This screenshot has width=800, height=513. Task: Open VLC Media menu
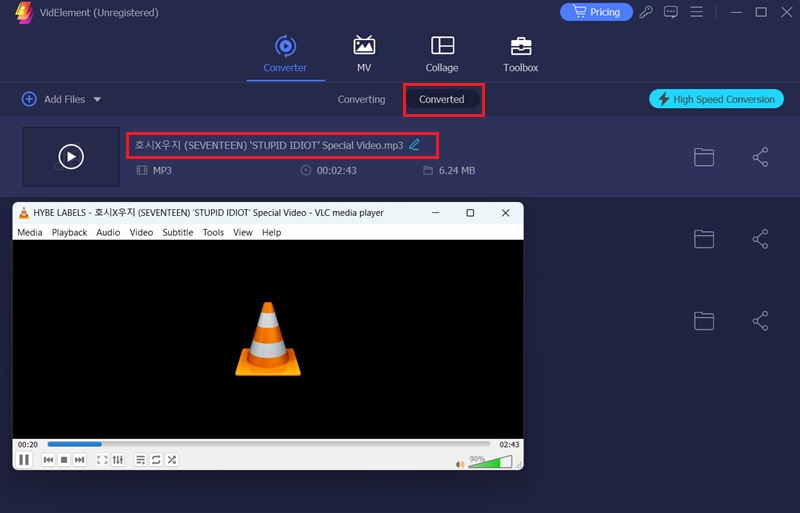pyautogui.click(x=30, y=232)
